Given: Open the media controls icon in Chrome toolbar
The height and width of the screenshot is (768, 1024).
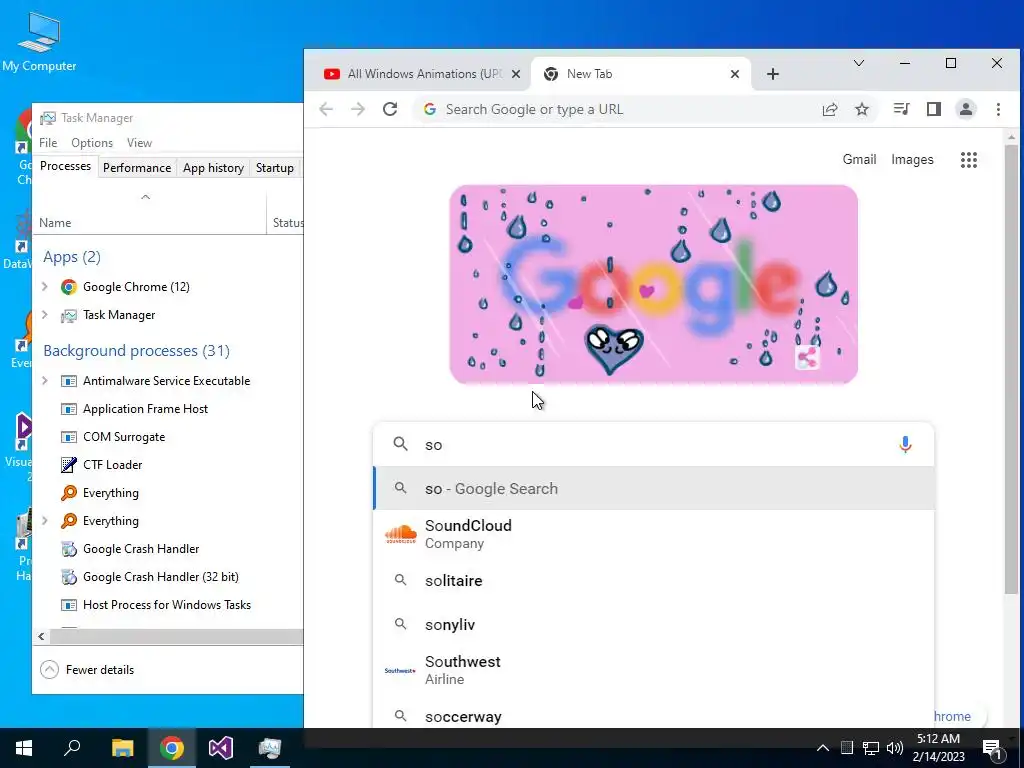Looking at the screenshot, I should pos(901,109).
